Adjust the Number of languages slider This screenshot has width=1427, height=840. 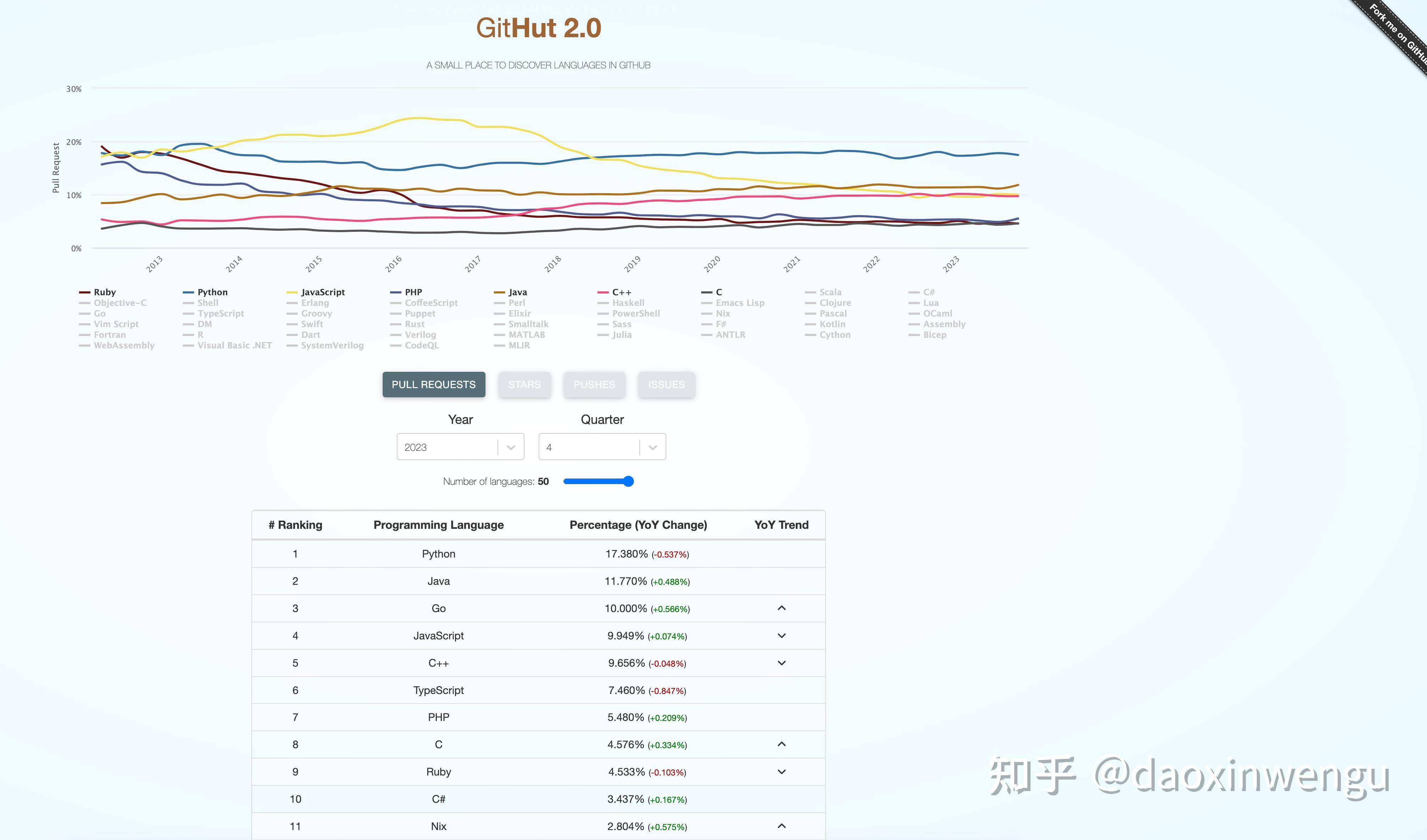coord(599,482)
